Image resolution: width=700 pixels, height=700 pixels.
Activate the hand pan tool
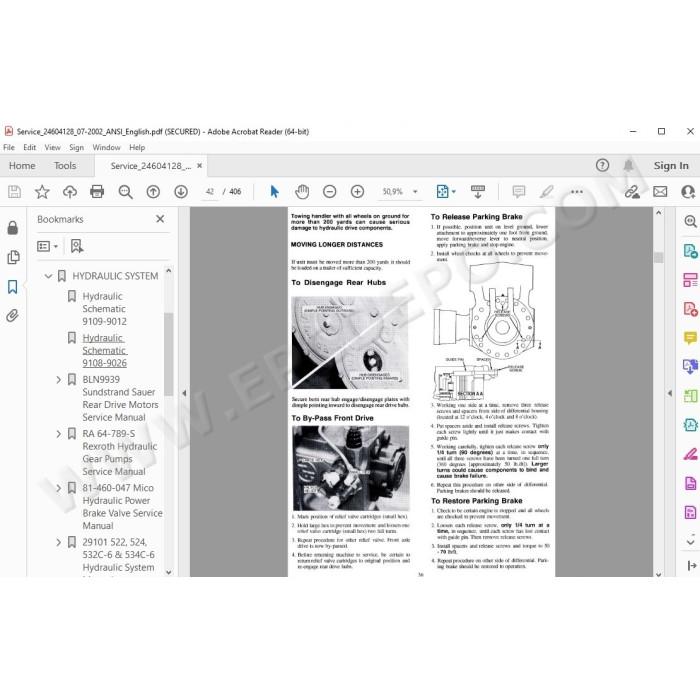click(x=302, y=192)
